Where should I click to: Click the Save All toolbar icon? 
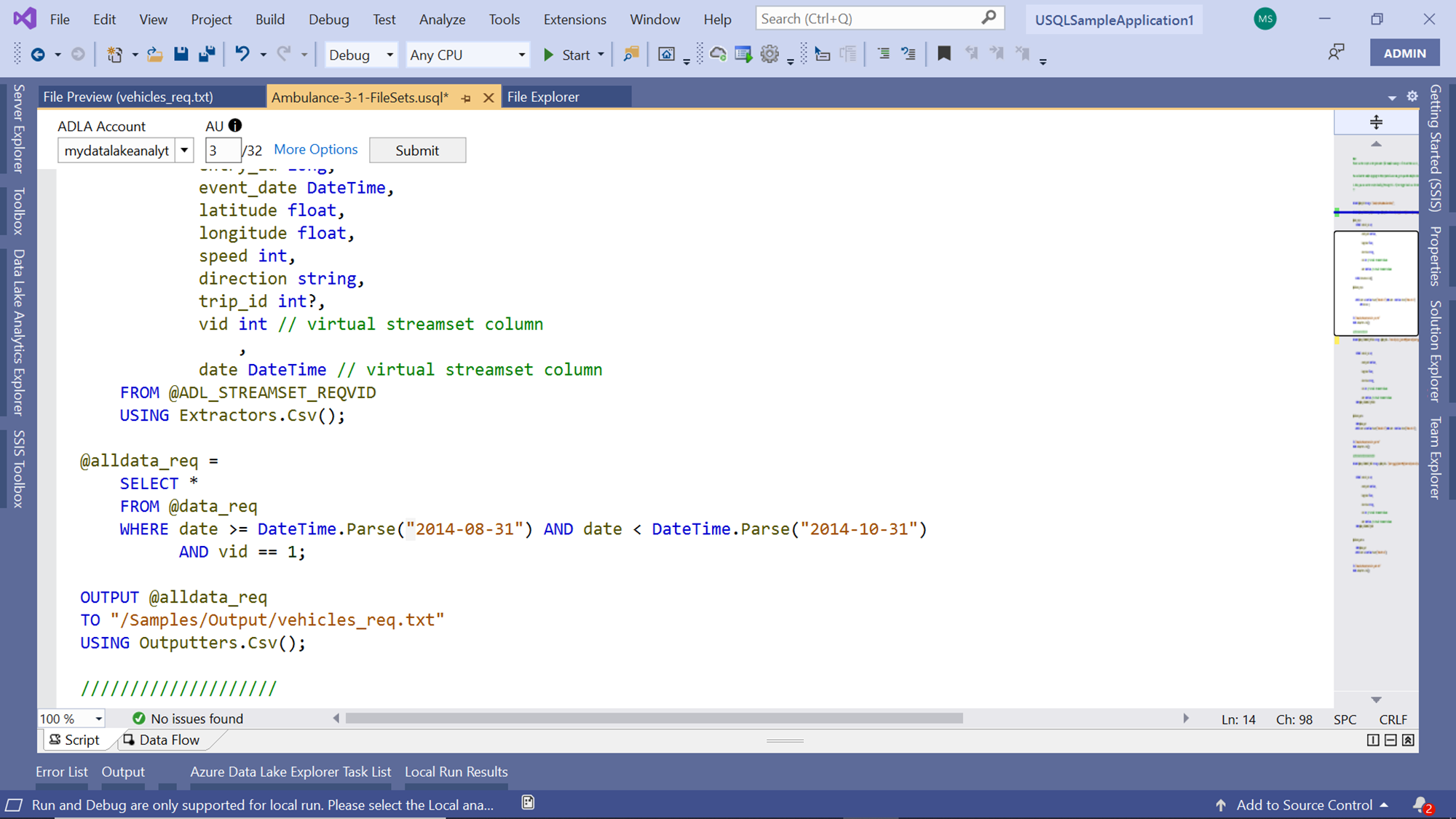(x=207, y=54)
